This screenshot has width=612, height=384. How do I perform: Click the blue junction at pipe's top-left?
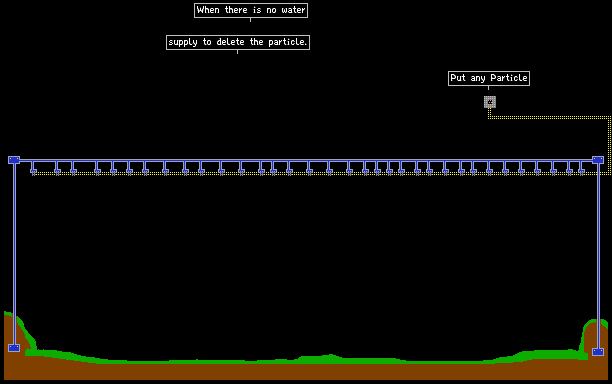(14, 160)
